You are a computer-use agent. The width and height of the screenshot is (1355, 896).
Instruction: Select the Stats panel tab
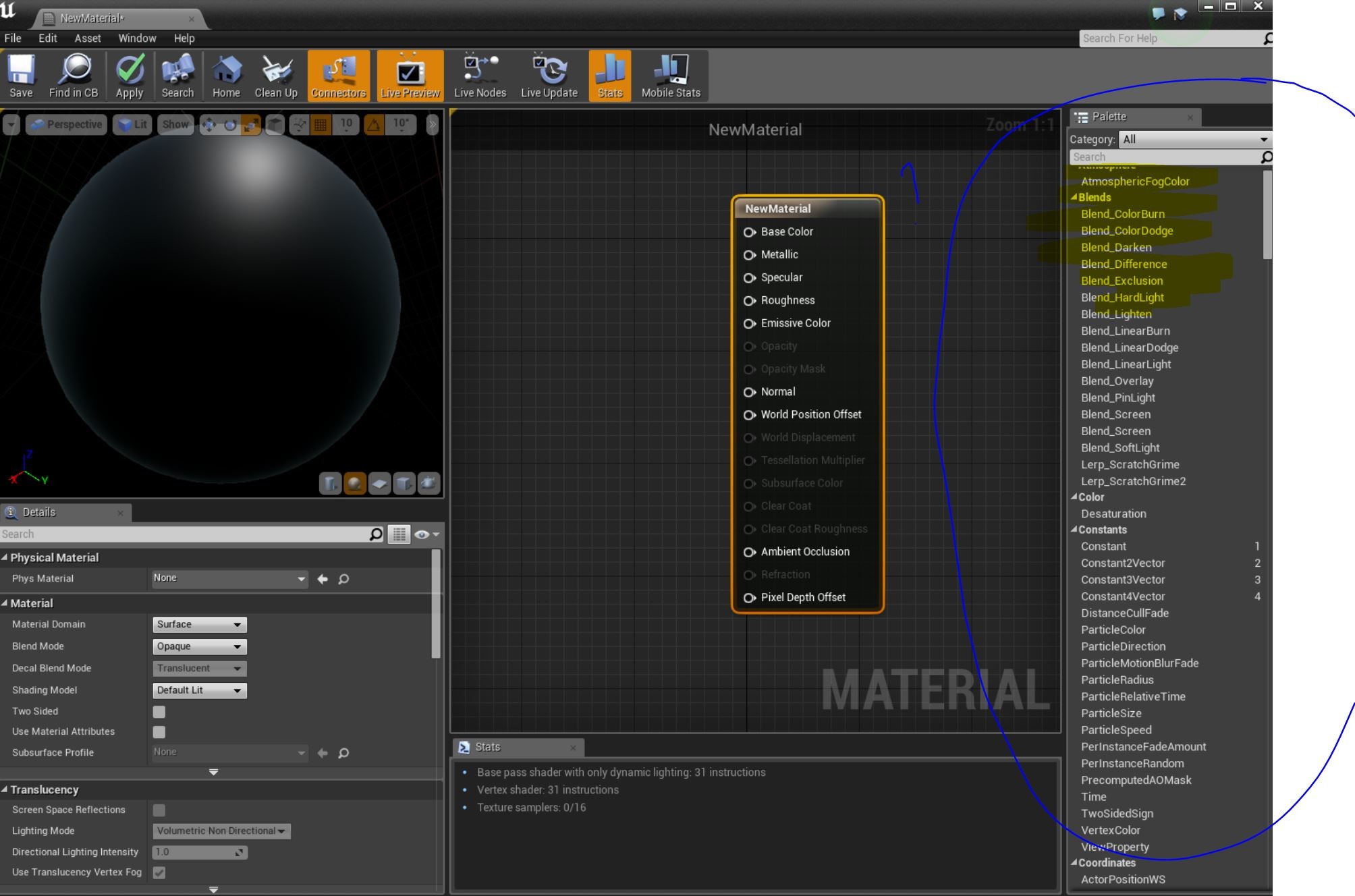tap(518, 747)
